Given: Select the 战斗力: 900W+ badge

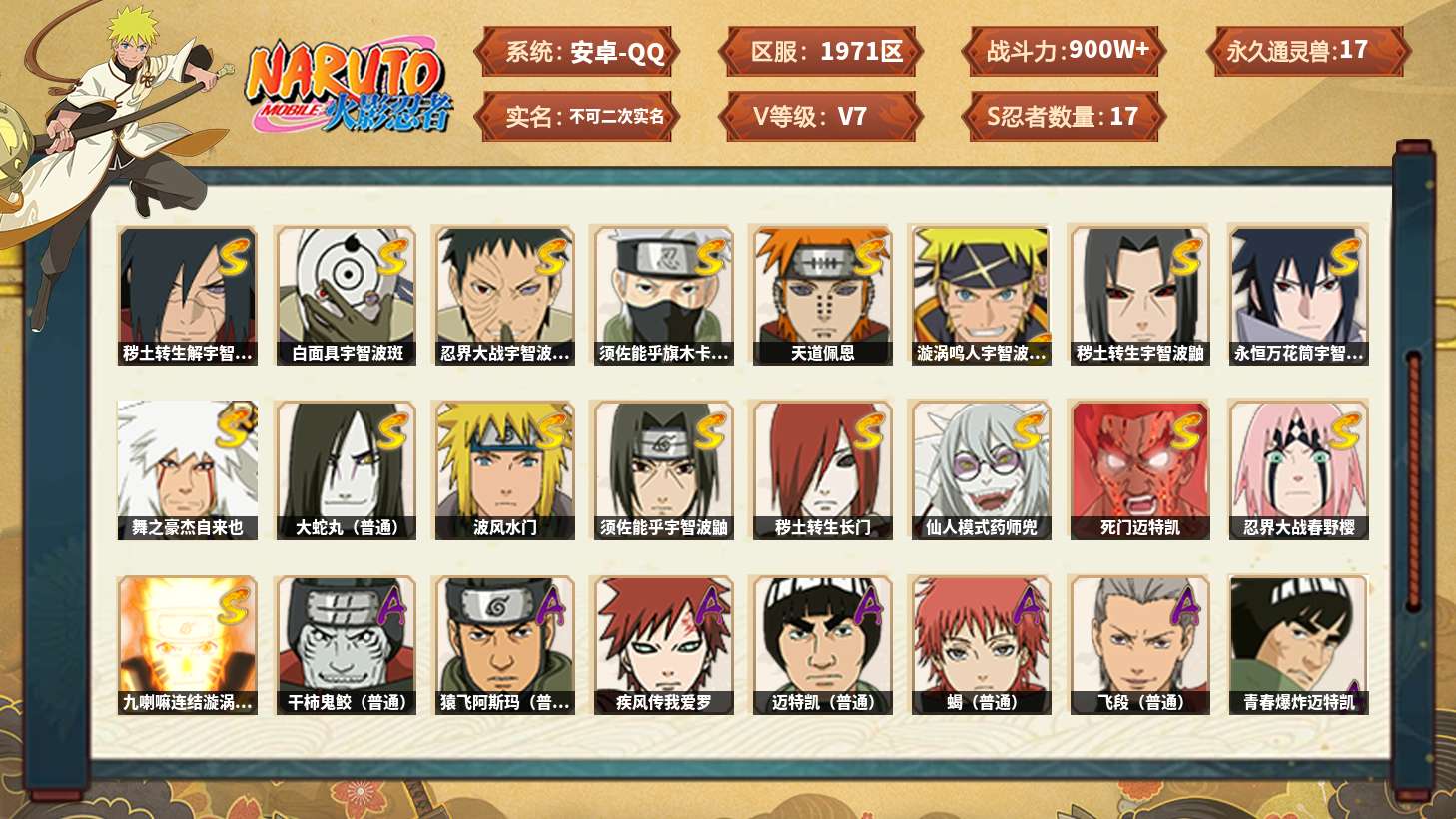Looking at the screenshot, I should pyautogui.click(x=1065, y=52).
